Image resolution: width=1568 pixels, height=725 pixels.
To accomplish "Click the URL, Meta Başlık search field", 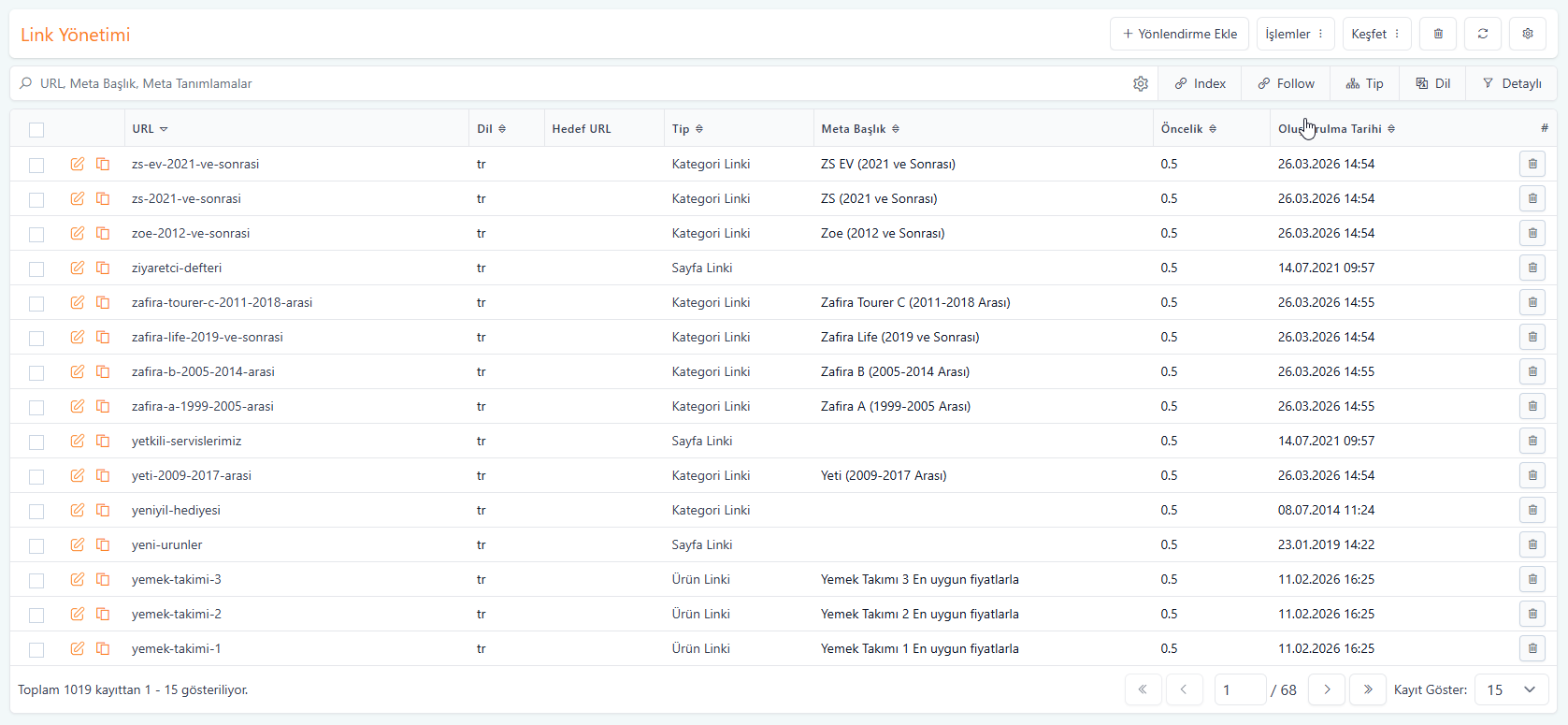I will tap(561, 83).
